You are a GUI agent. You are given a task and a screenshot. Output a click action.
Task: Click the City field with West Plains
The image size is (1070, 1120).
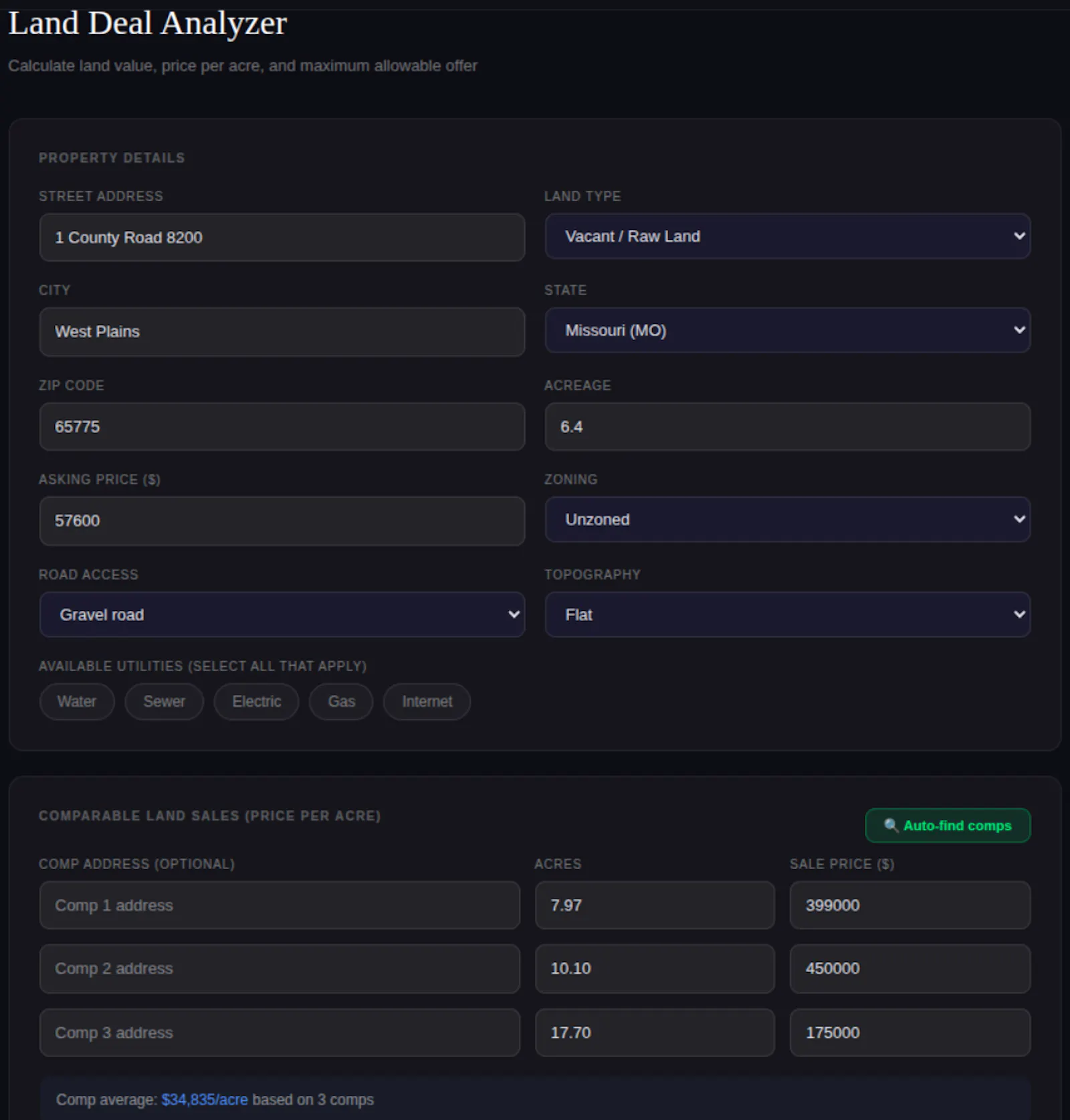click(282, 332)
